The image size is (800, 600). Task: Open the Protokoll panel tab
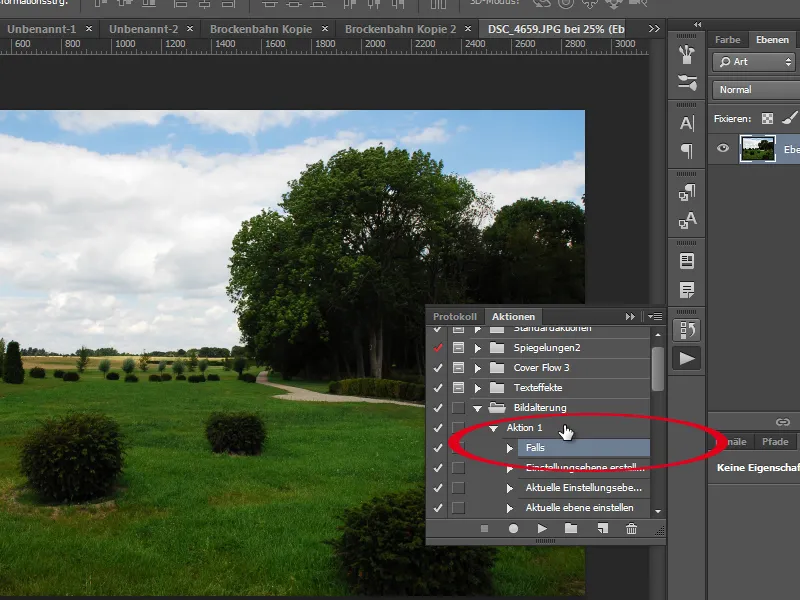click(x=455, y=317)
